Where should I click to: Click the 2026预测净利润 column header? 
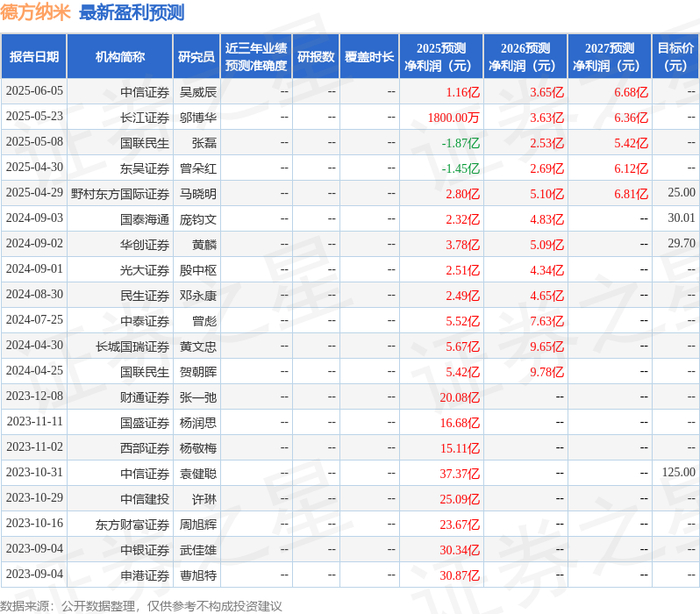point(525,57)
